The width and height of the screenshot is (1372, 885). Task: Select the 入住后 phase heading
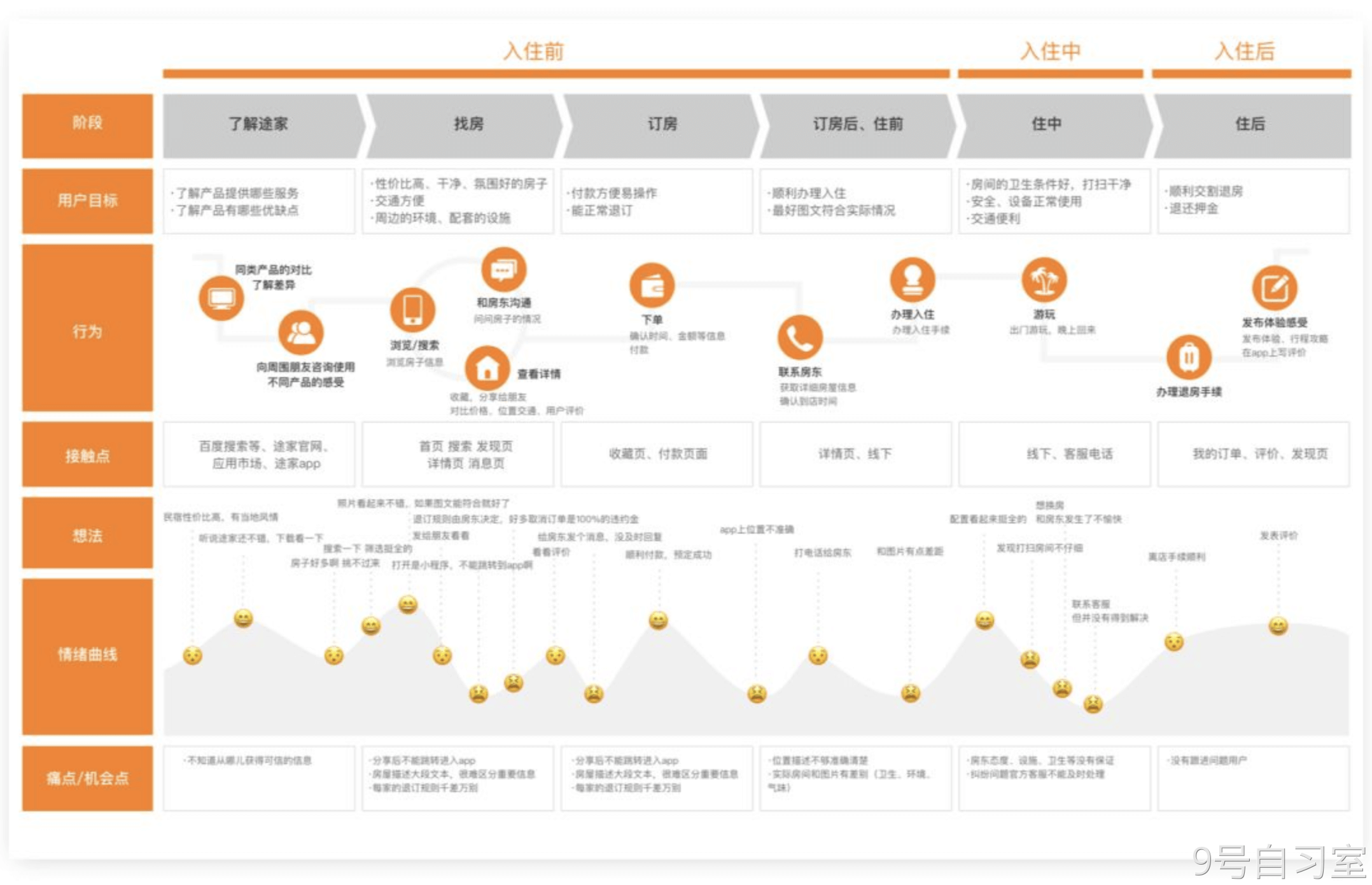point(1245,50)
